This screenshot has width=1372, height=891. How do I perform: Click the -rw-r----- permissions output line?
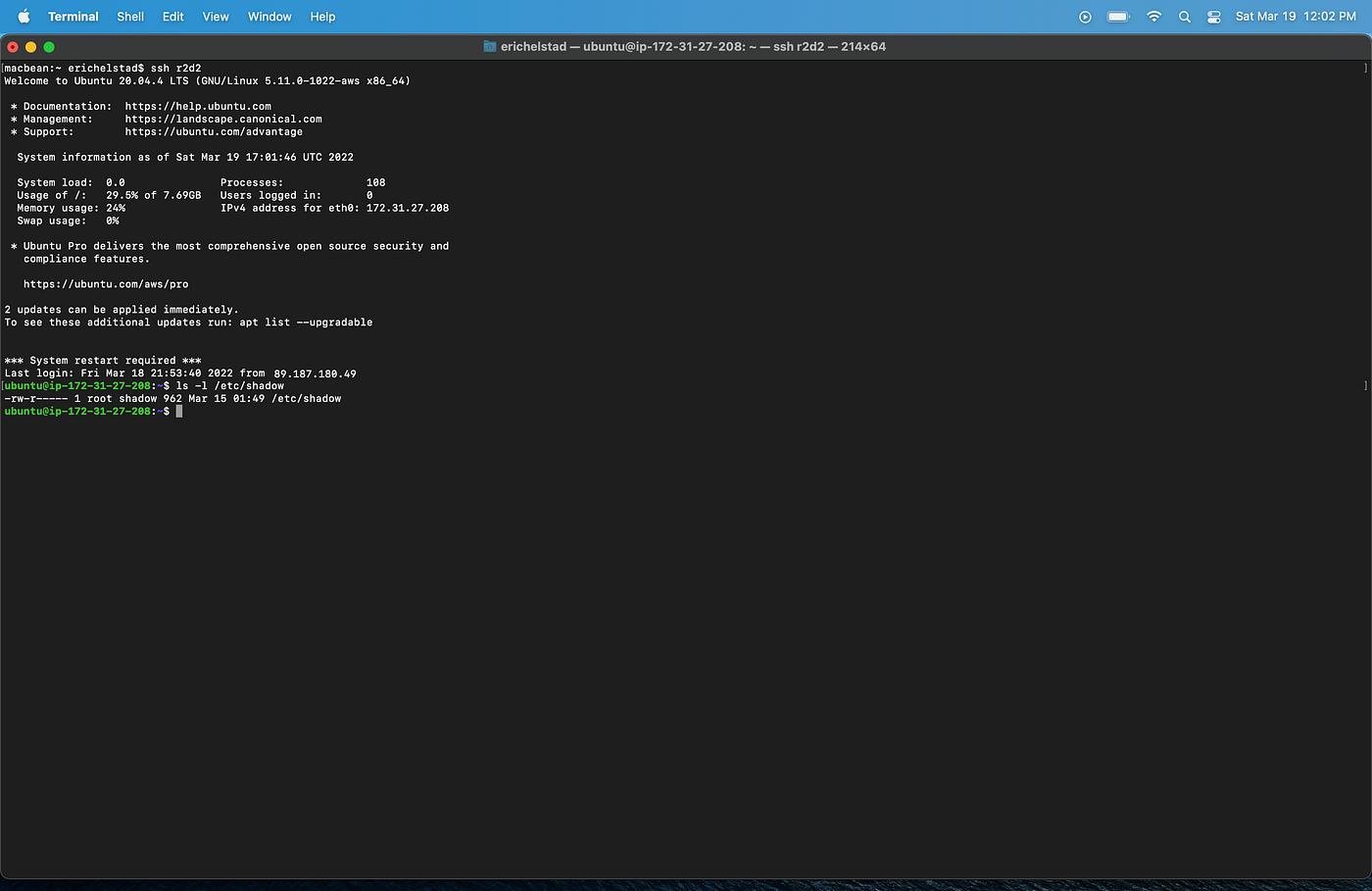pos(172,399)
